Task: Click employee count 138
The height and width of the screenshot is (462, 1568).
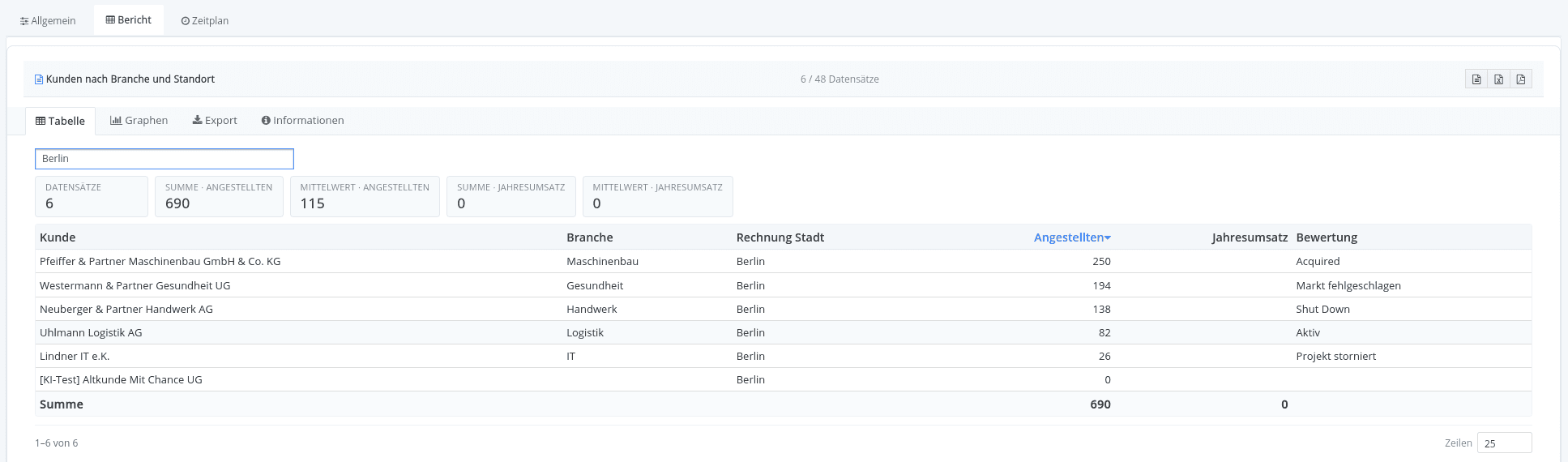Action: (1101, 309)
